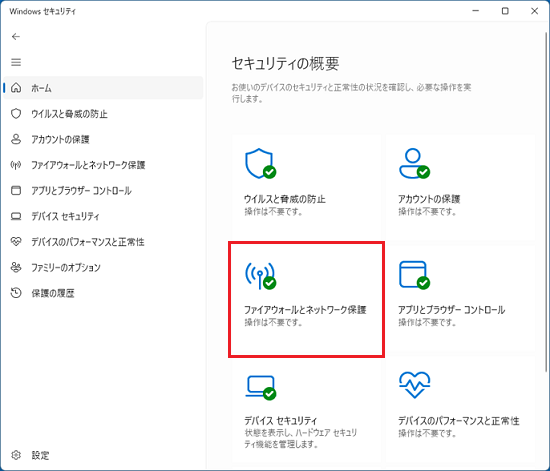Screen dimensions: 550x471
Task: Open ウイルスと脅威の防止 in the sidebar
Action: point(103,114)
